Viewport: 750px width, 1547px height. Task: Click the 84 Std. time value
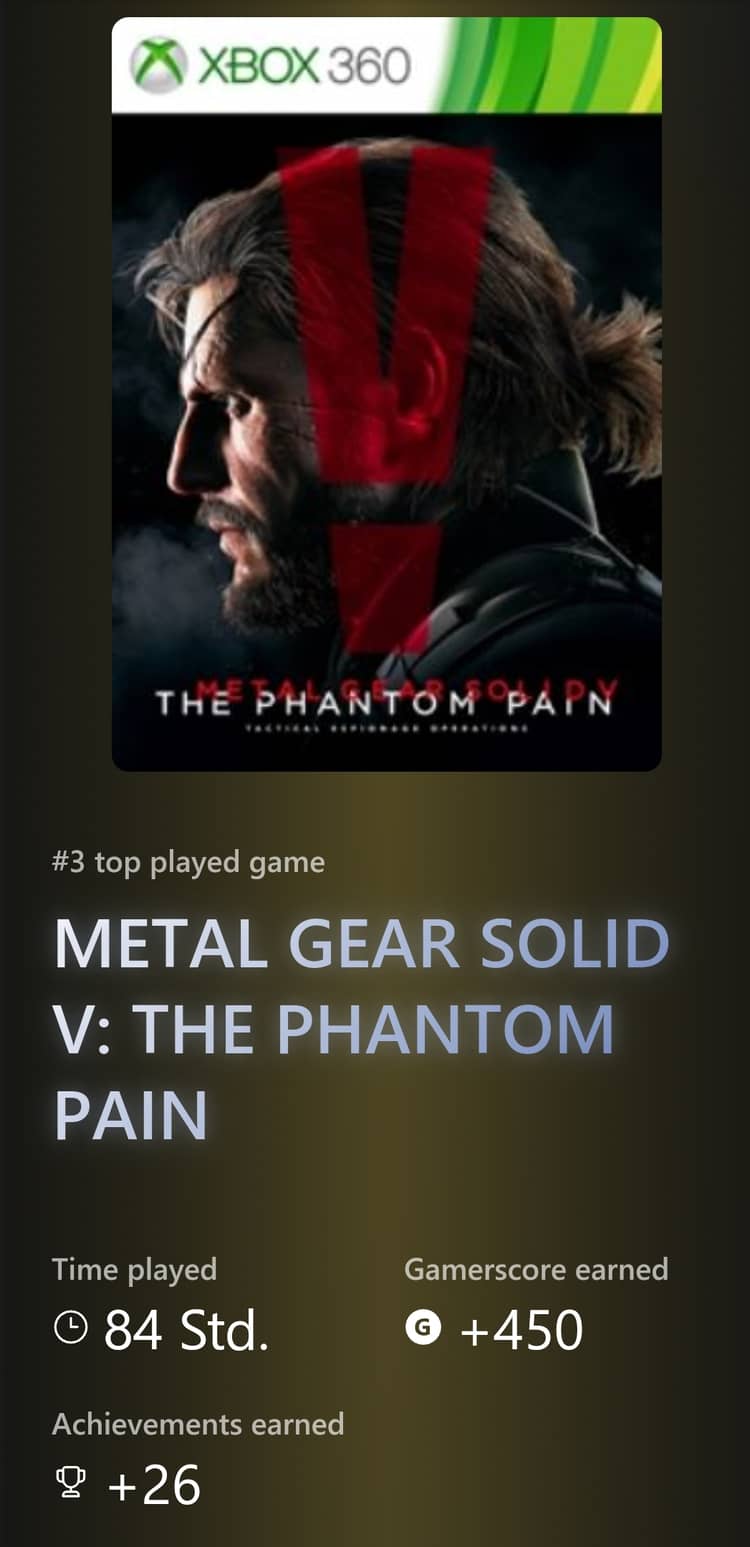tap(186, 1330)
